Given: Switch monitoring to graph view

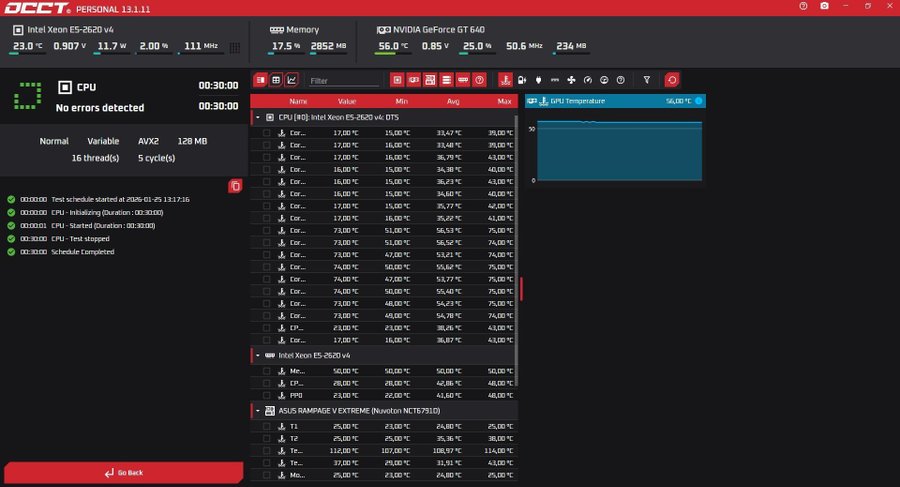Looking at the screenshot, I should [x=292, y=80].
